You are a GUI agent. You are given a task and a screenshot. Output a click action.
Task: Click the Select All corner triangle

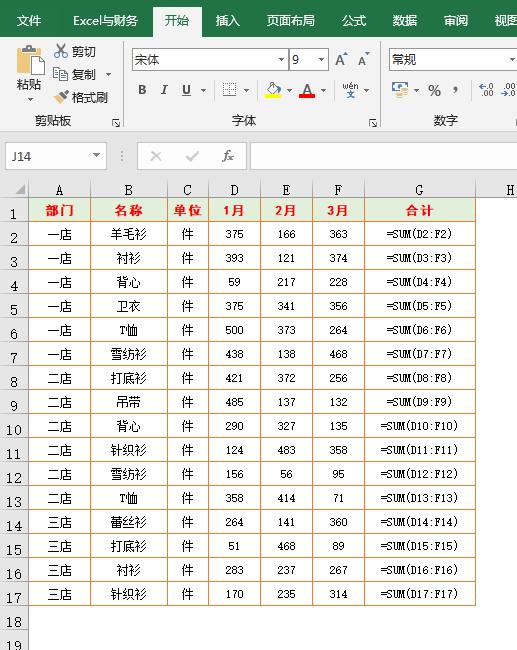coord(19,190)
